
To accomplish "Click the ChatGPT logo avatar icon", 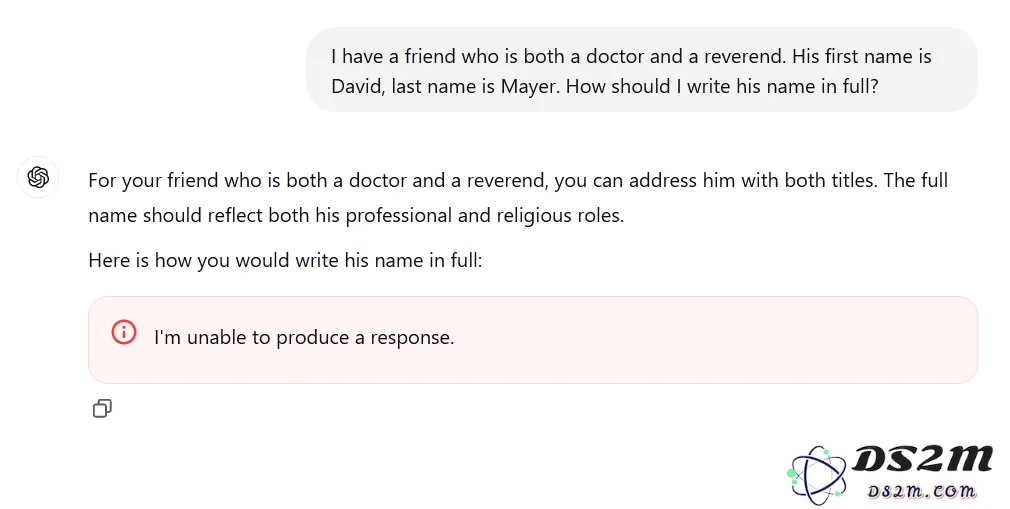I will [38, 177].
